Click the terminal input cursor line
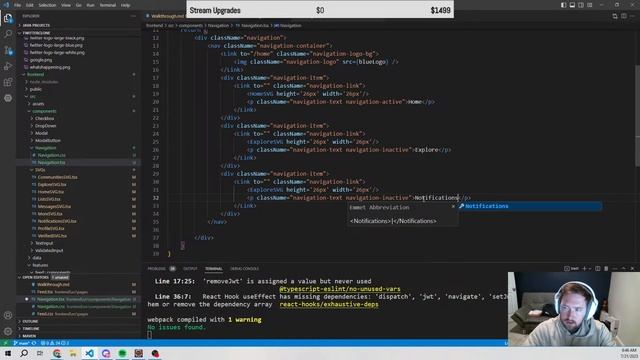The width and height of the screenshot is (640, 360). (x=149, y=335)
